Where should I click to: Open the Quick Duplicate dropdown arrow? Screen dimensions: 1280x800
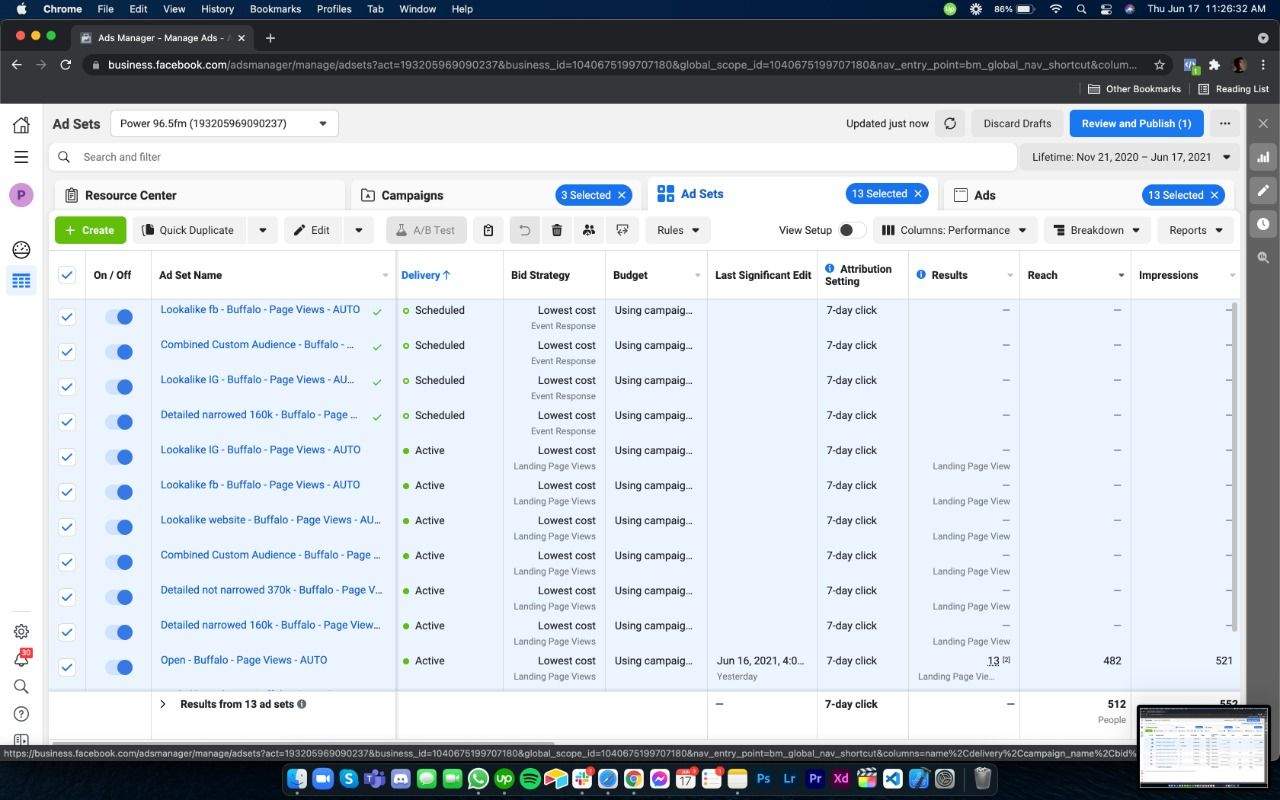point(262,230)
